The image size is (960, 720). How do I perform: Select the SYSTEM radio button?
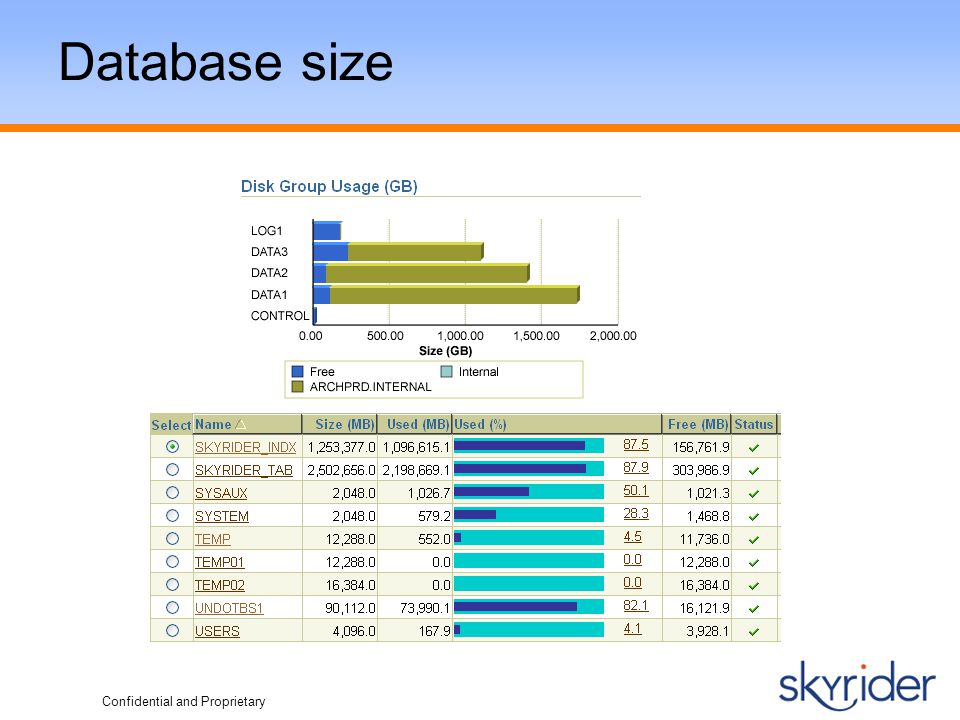172,516
